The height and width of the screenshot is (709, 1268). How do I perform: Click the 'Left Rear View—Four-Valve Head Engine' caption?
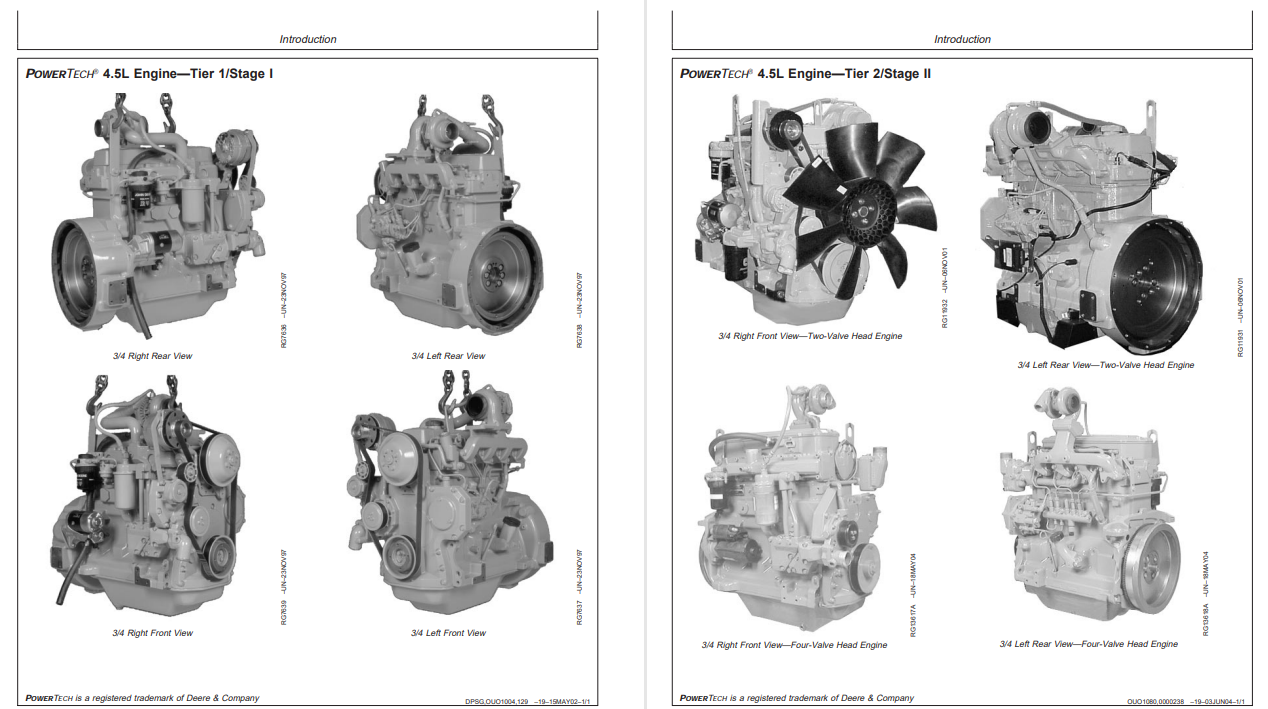coord(1088,644)
